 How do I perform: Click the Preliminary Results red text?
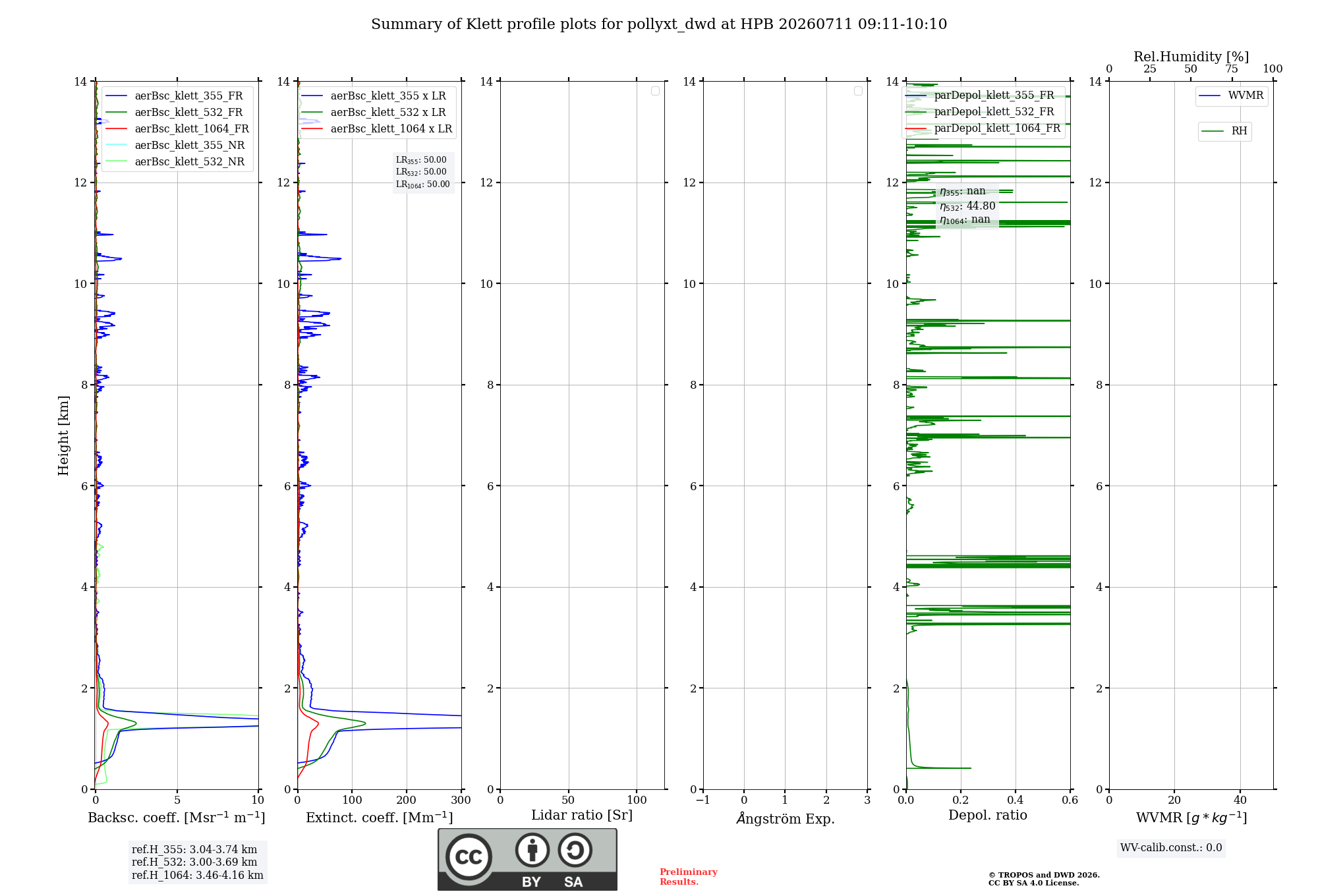coord(689,877)
